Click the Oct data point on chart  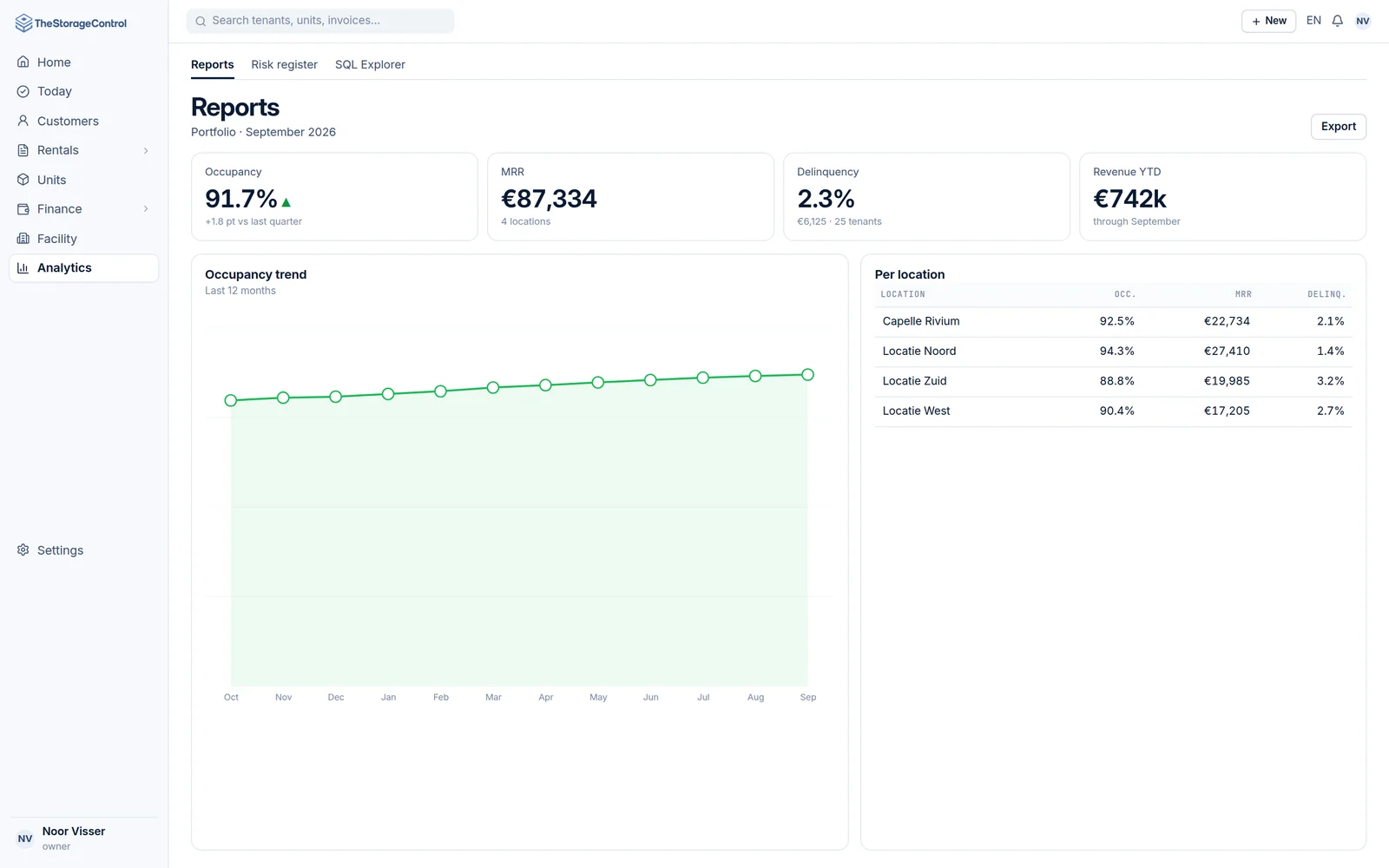231,400
